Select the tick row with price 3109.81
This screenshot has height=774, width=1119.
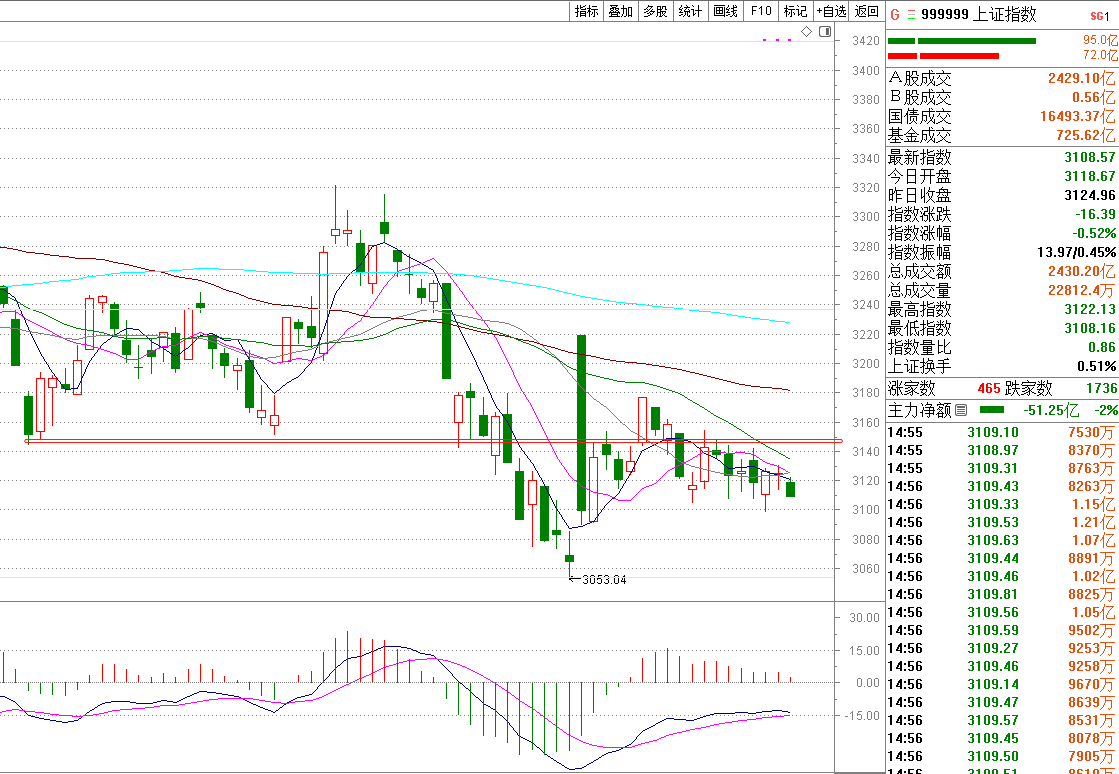point(1003,594)
